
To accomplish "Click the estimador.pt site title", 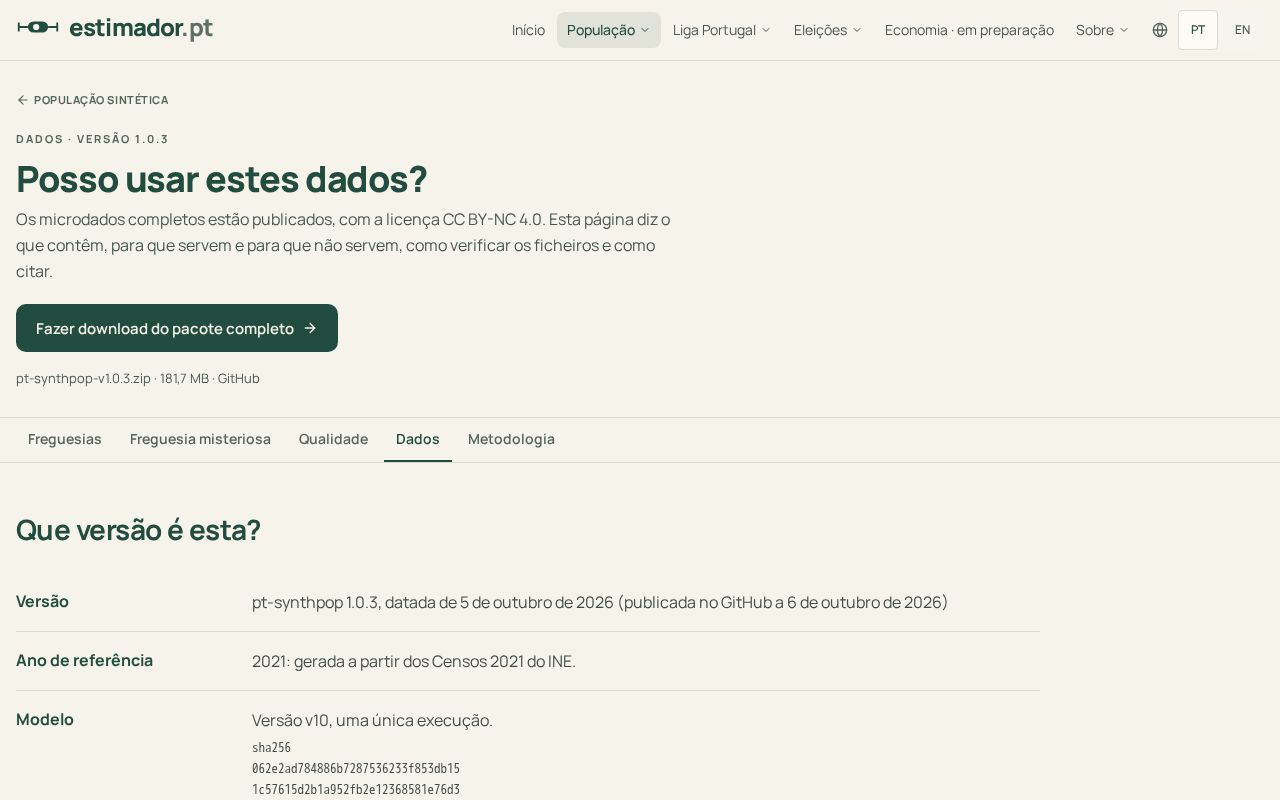I will pyautogui.click(x=141, y=28).
